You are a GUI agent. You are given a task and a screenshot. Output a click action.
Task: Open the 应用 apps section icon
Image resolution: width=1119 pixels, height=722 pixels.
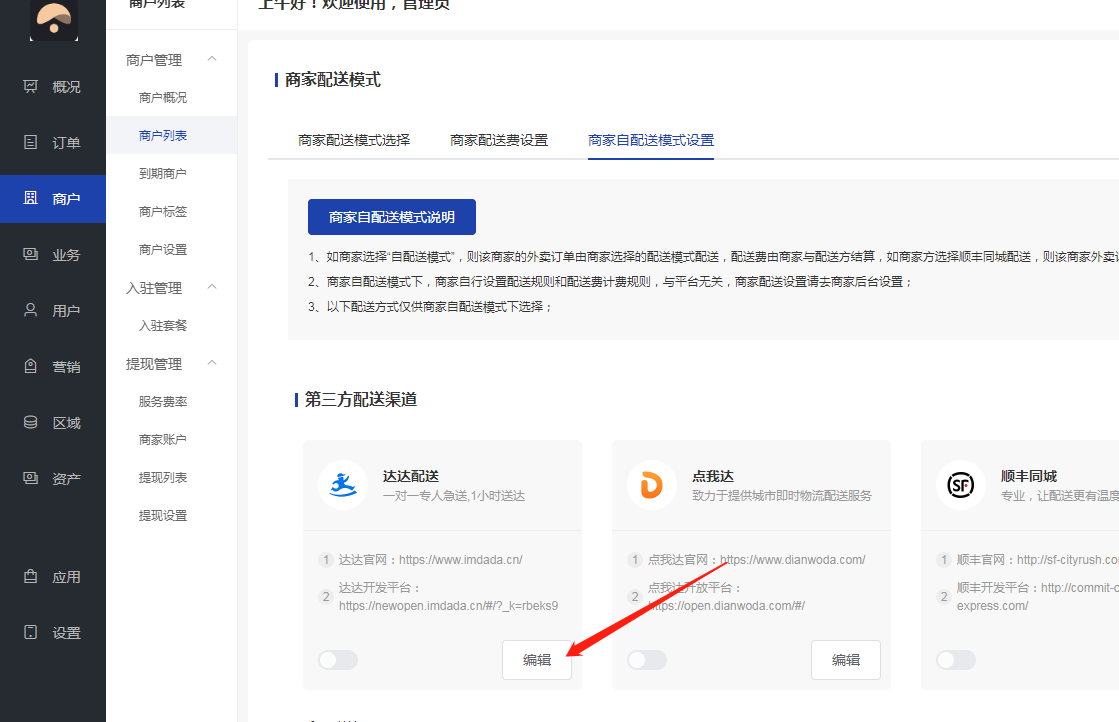tap(31, 576)
